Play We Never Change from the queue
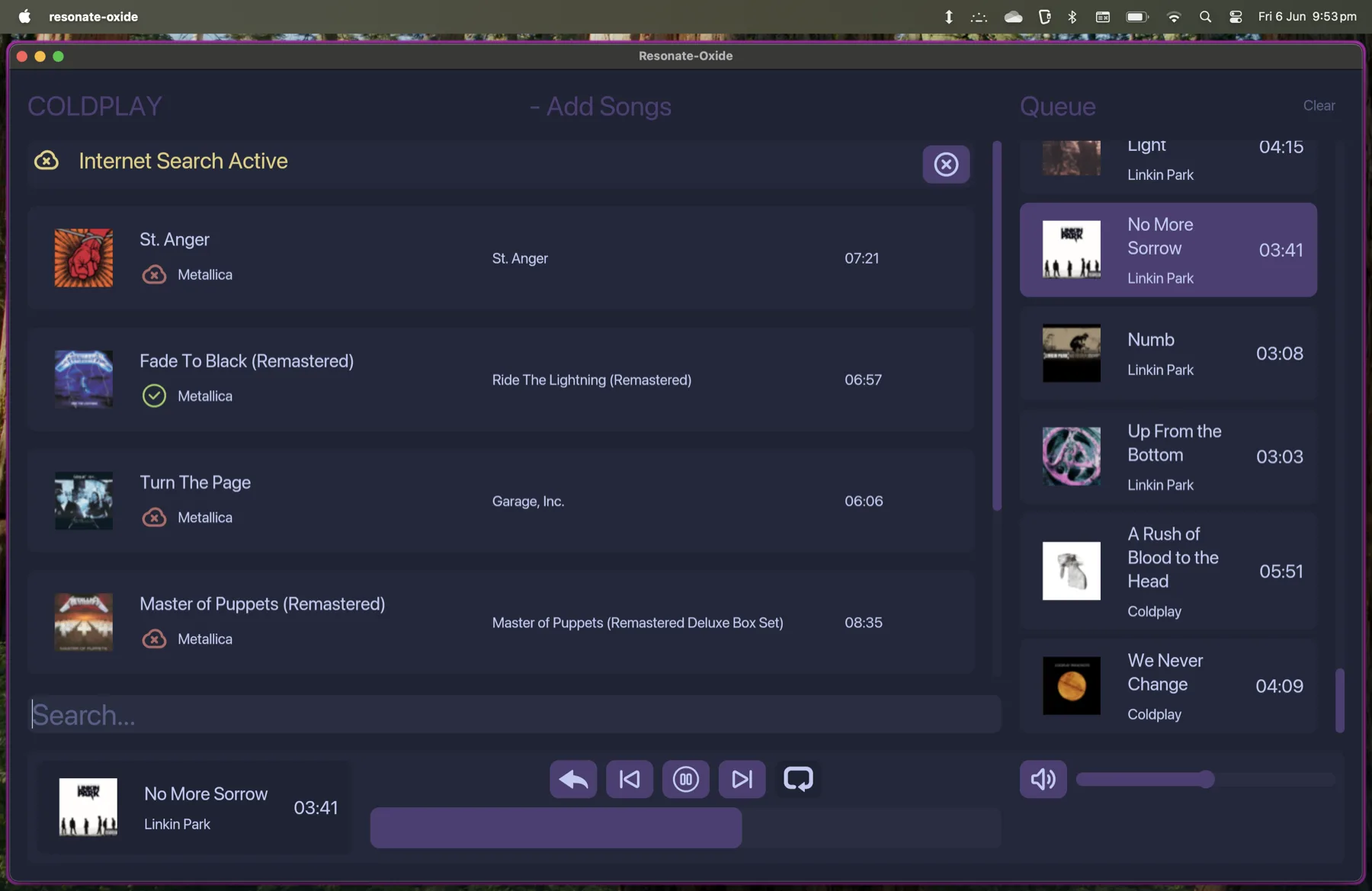 (x=1168, y=686)
